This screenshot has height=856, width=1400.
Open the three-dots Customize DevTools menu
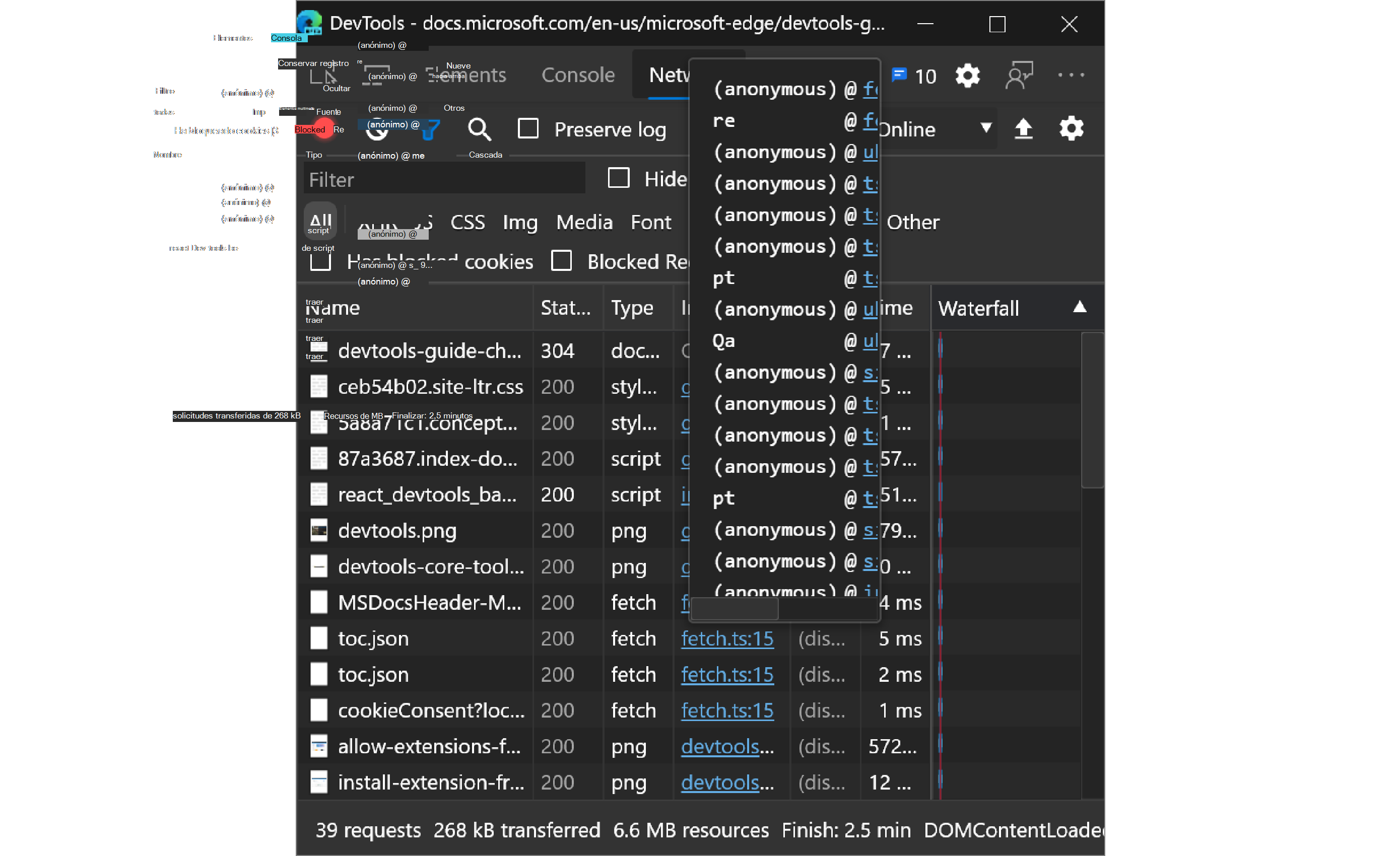tap(1071, 75)
